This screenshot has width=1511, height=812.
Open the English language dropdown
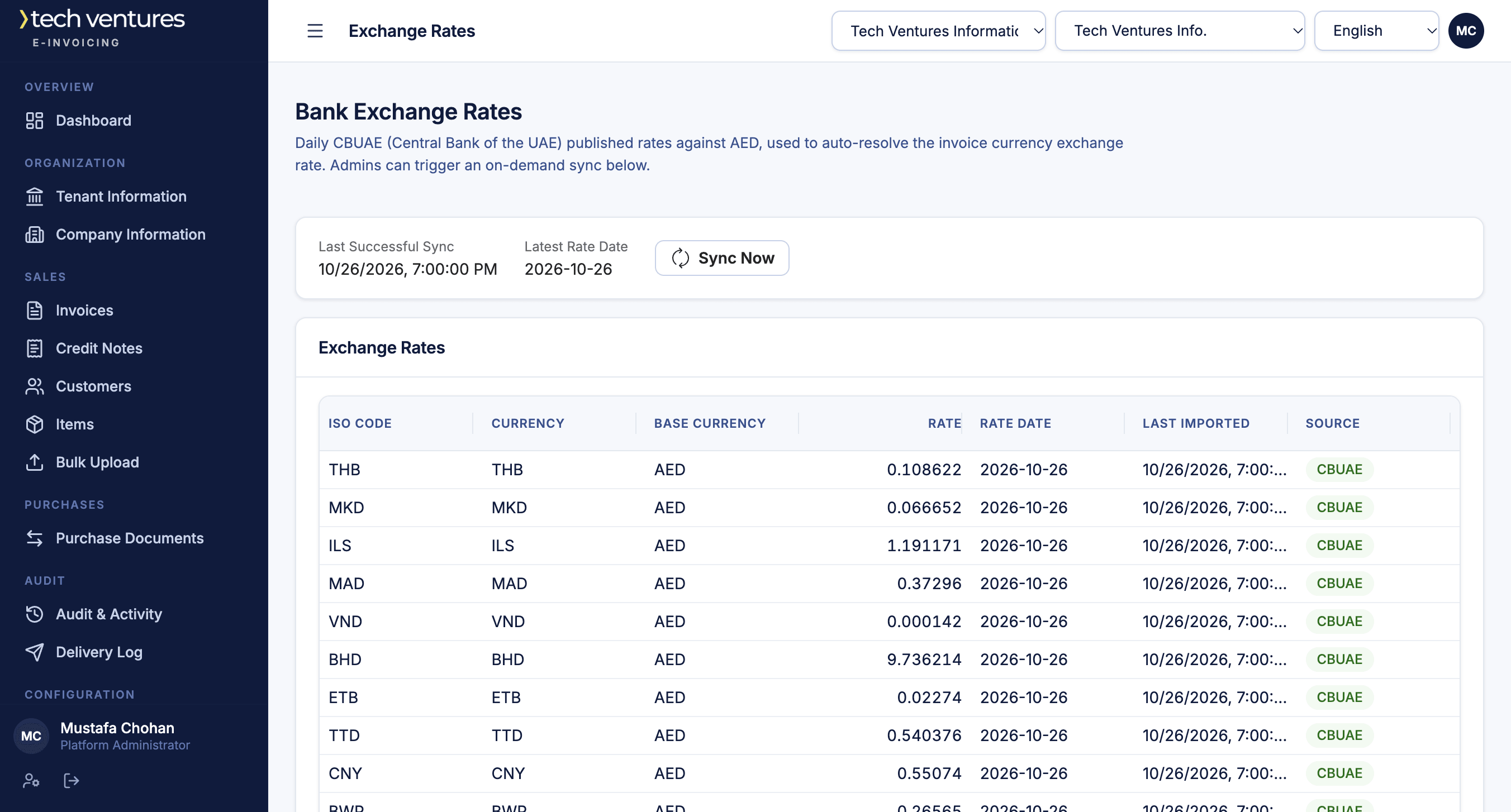1376,31
